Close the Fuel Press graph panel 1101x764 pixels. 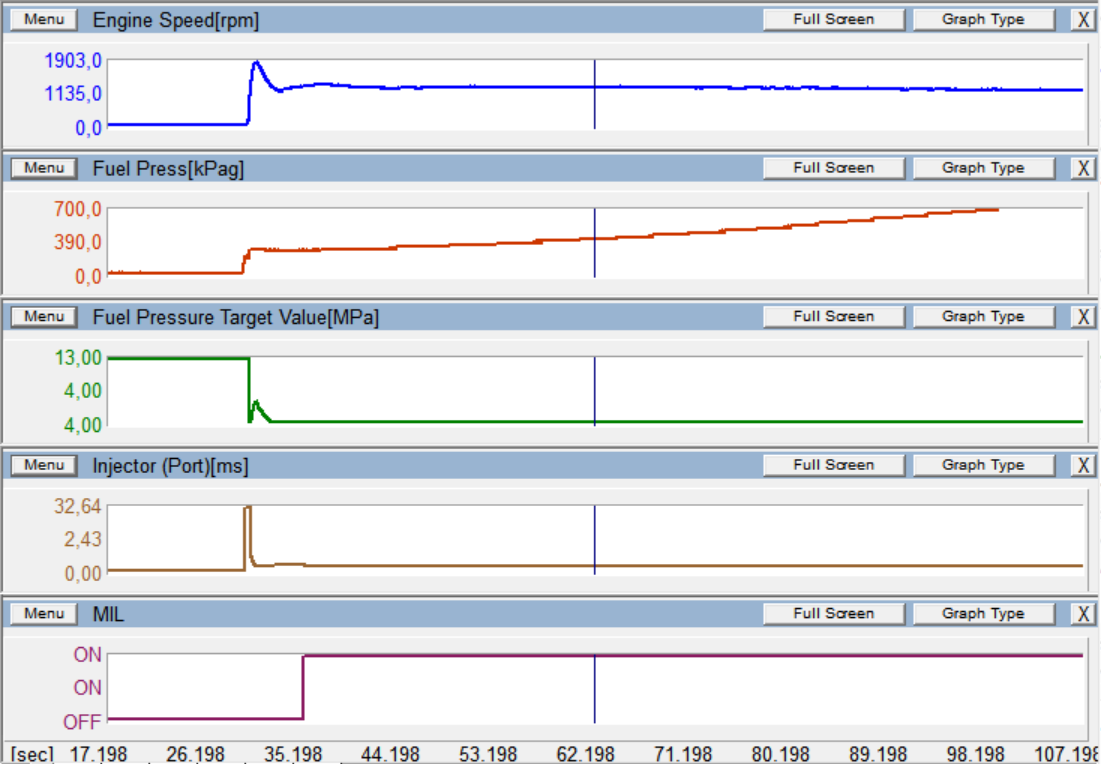click(1083, 168)
